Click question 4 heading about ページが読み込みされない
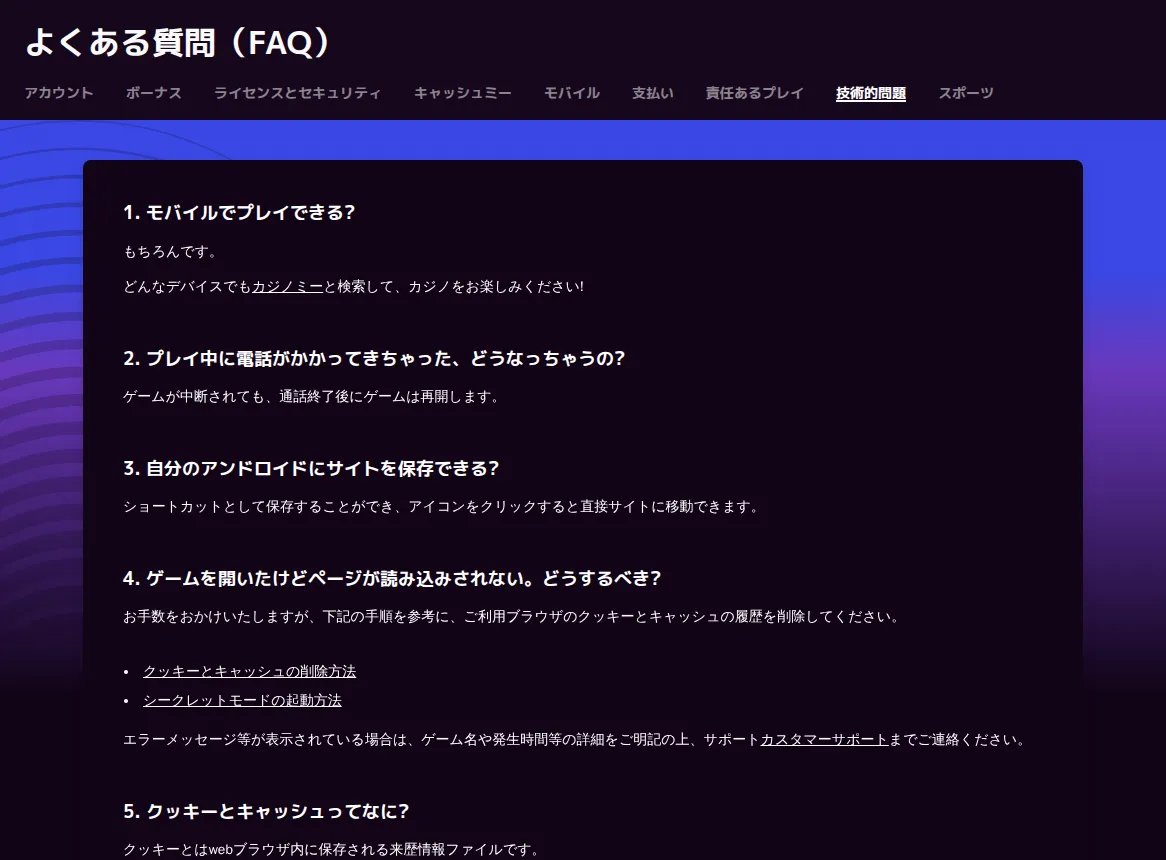Viewport: 1166px width, 860px height. click(392, 578)
